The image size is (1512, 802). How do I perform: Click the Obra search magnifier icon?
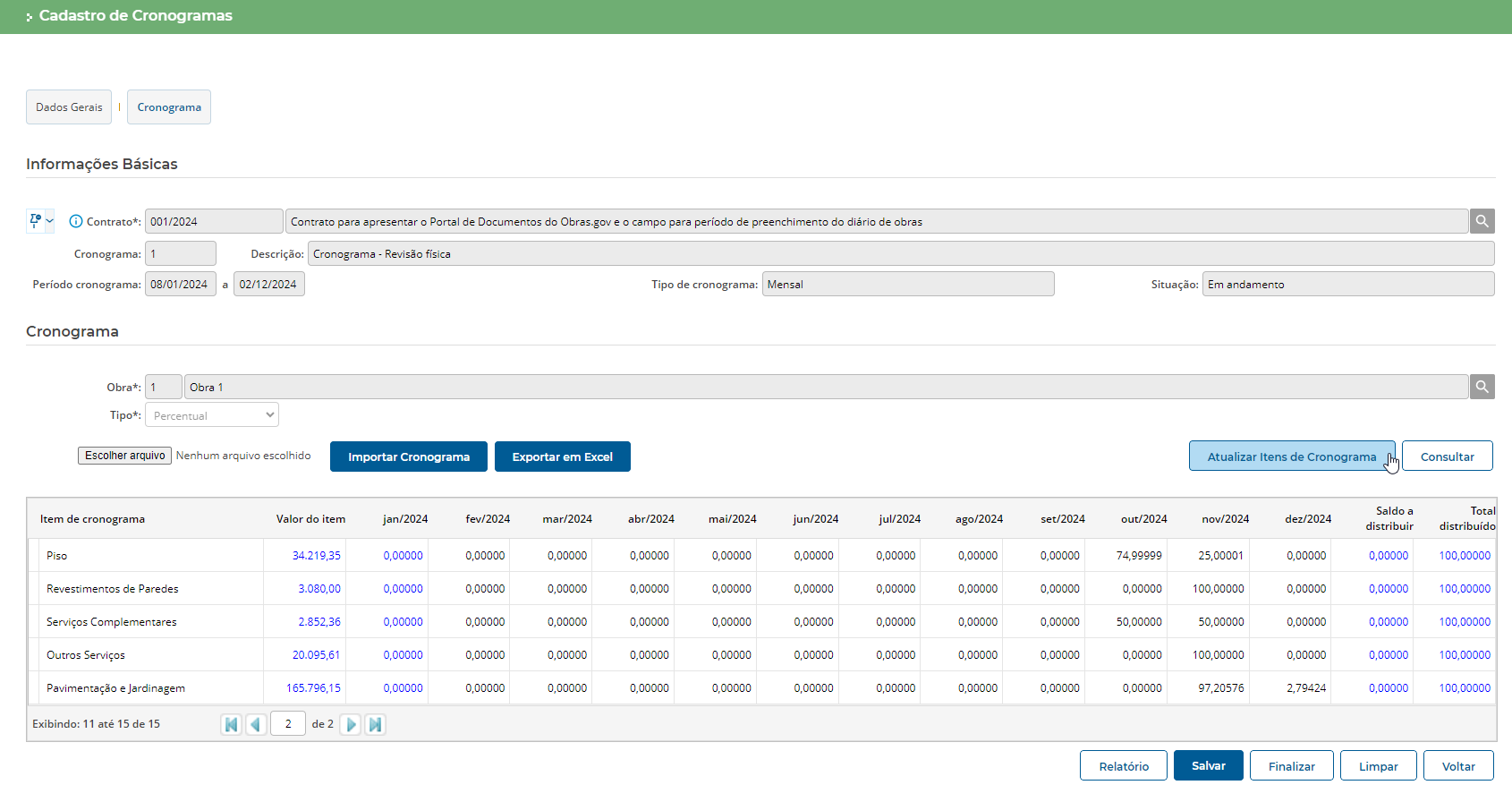(1482, 387)
